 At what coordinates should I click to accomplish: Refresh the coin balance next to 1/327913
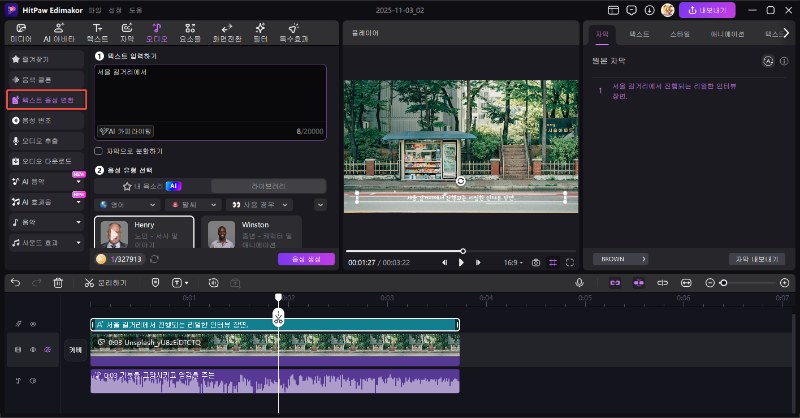click(x=155, y=259)
